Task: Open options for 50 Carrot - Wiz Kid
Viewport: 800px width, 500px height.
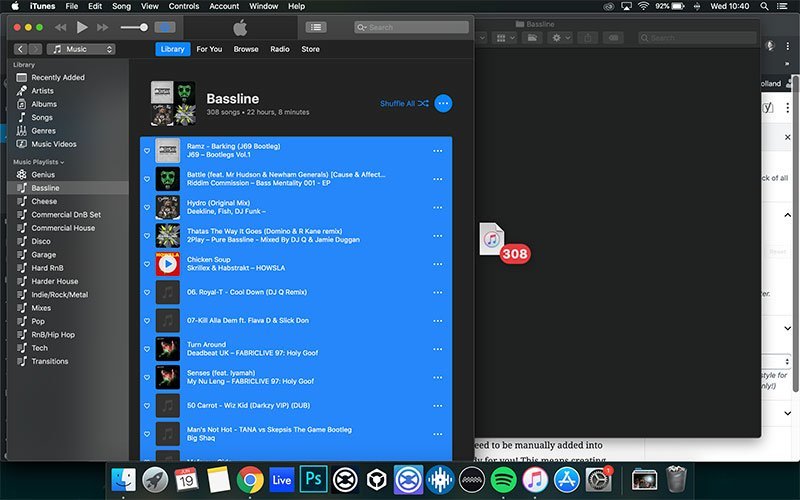Action: pyautogui.click(x=438, y=406)
